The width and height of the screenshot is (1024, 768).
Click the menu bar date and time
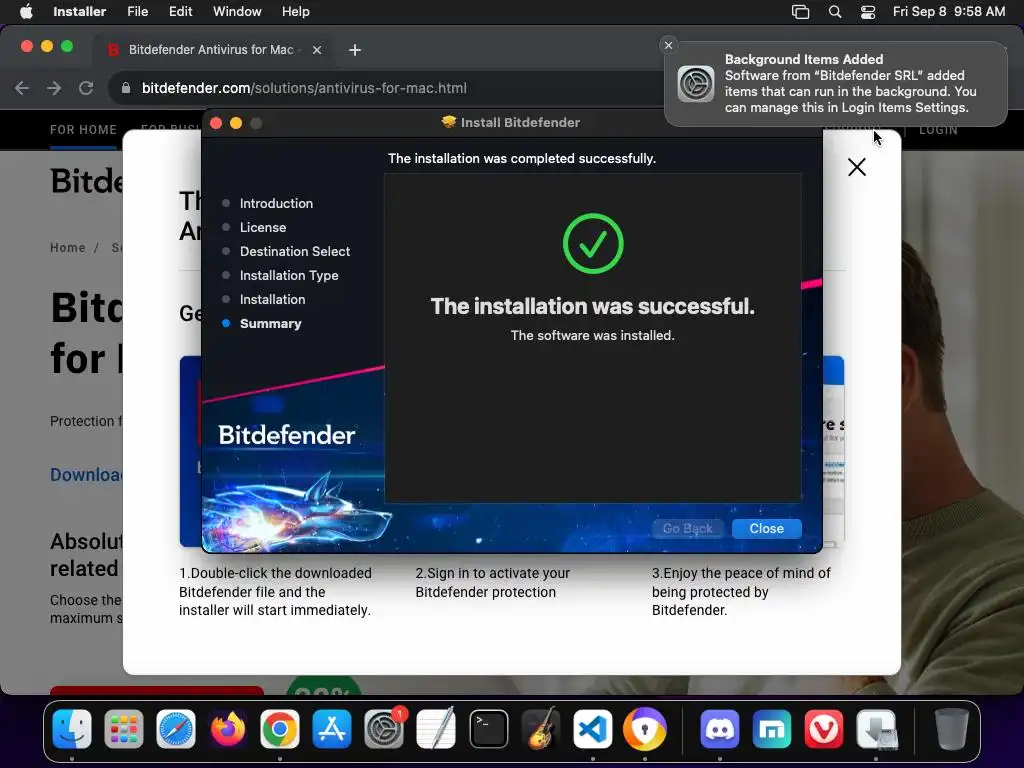948,12
